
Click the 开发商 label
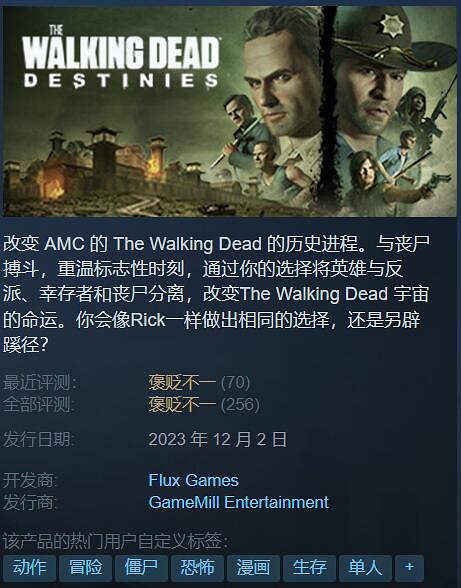[x=30, y=480]
